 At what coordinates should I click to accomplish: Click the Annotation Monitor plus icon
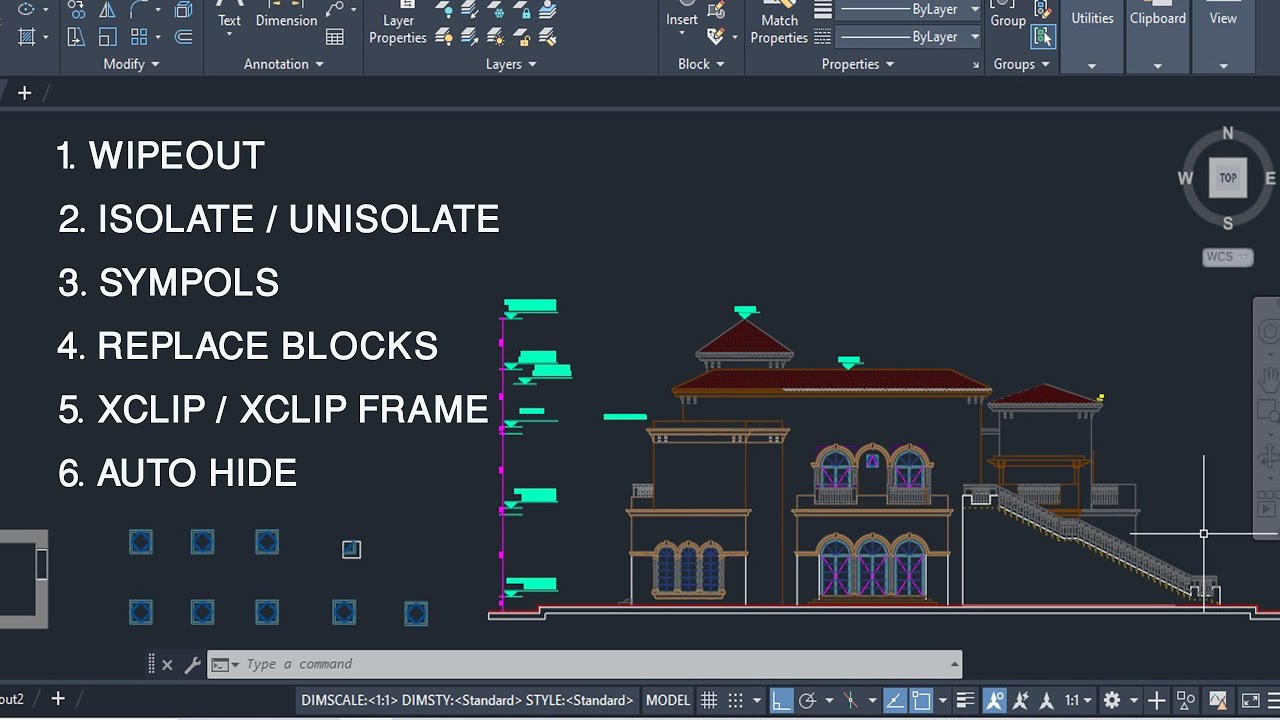click(x=1157, y=700)
